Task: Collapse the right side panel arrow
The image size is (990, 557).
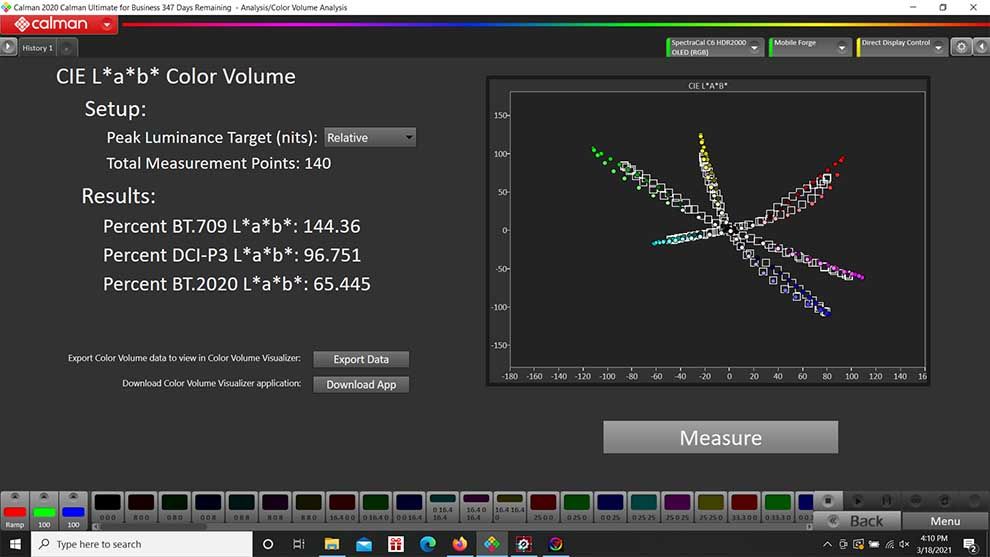Action: coord(982,47)
